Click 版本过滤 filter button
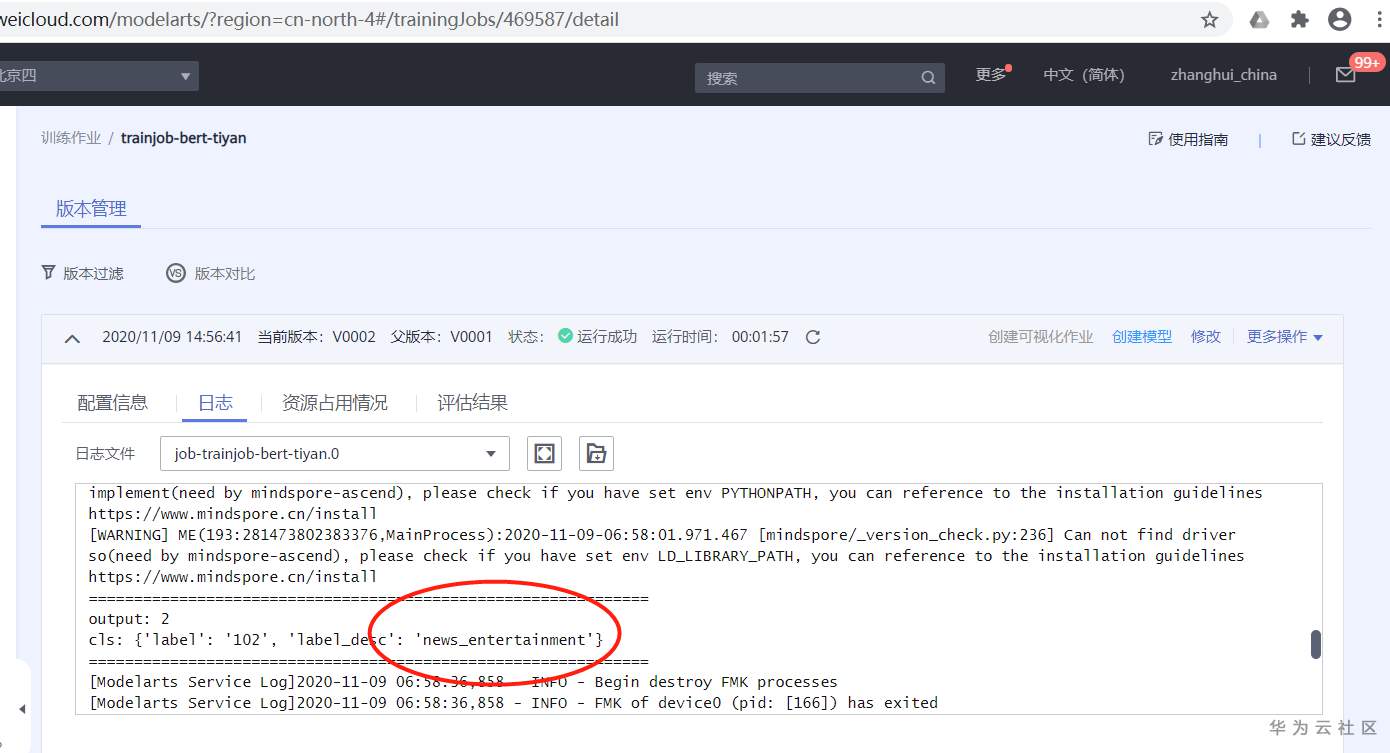This screenshot has width=1390, height=753. pyautogui.click(x=82, y=273)
